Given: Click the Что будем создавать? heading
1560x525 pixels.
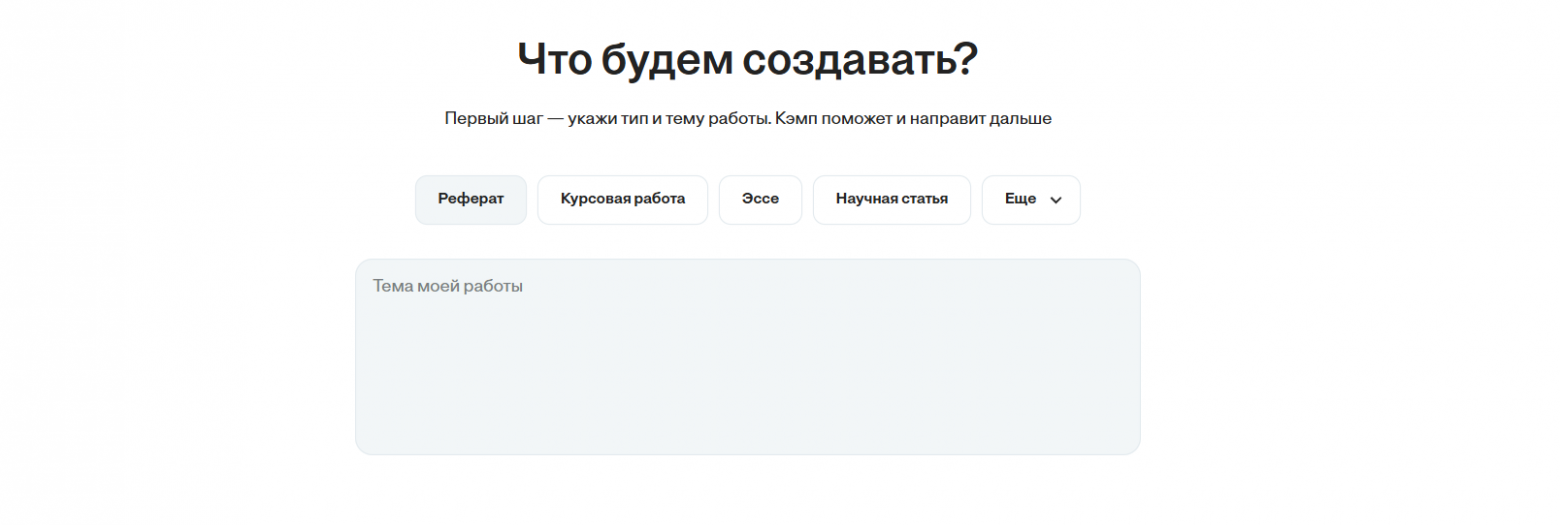Looking at the screenshot, I should point(747,60).
